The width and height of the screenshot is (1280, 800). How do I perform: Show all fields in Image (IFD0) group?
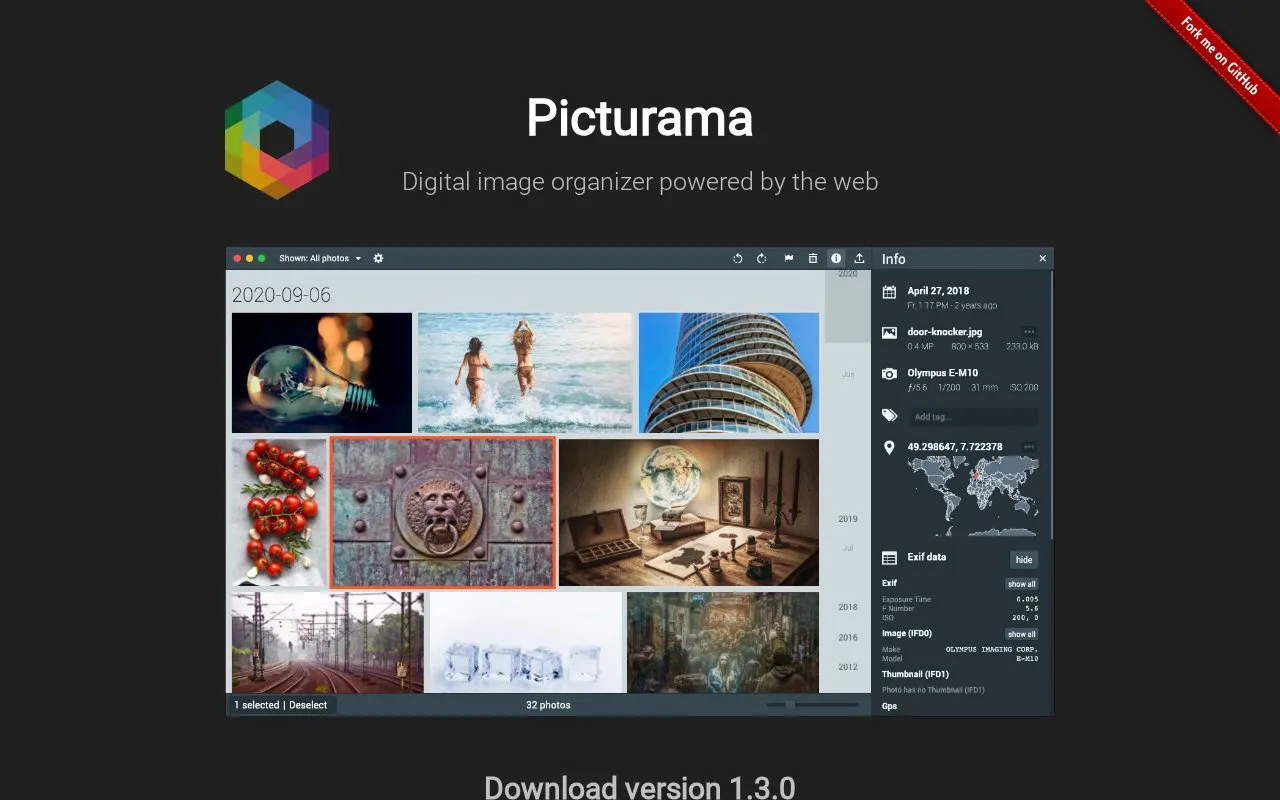[1022, 634]
